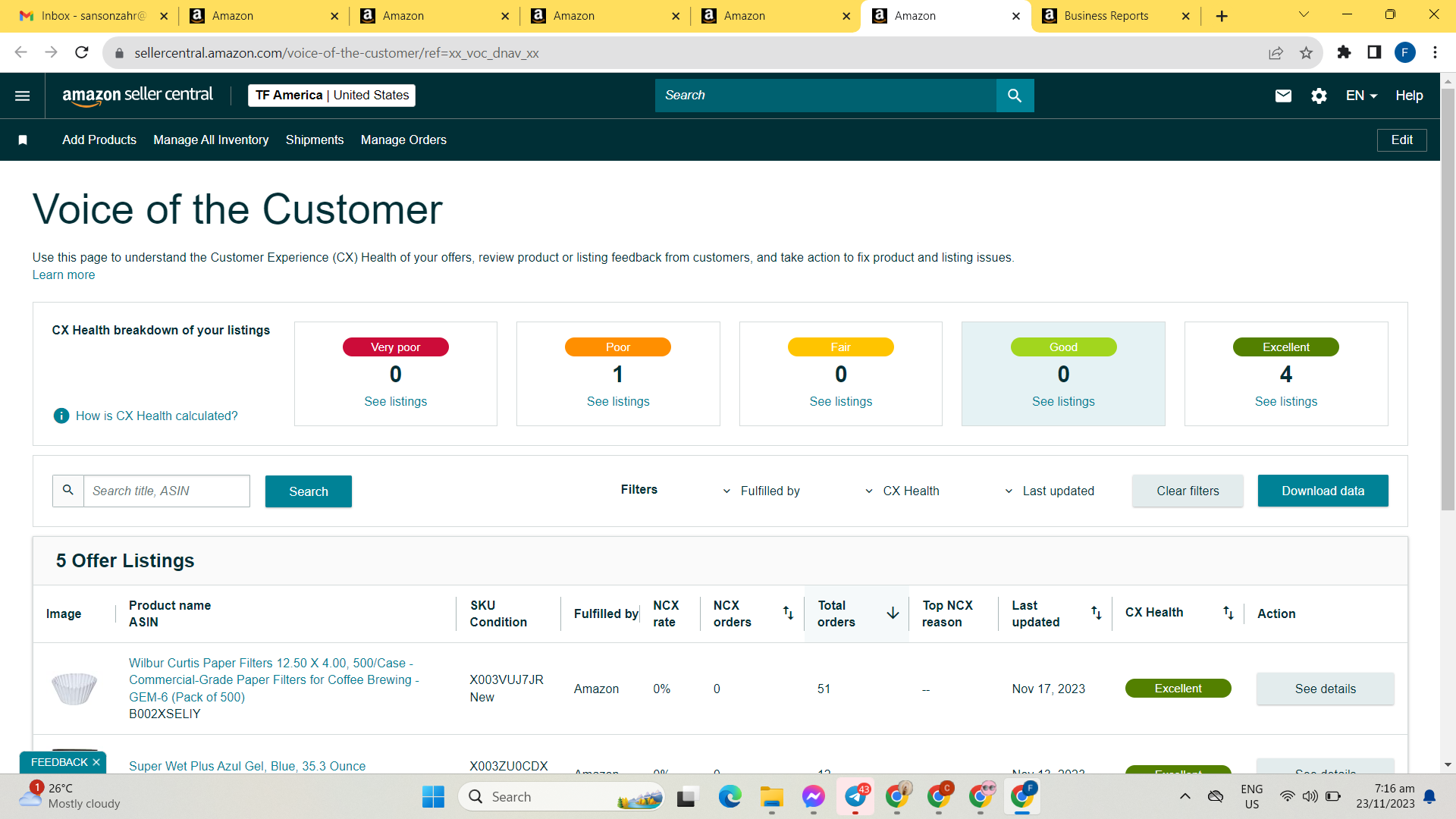Open Telegram from the taskbar
This screenshot has height=819, width=1456.
(855, 797)
